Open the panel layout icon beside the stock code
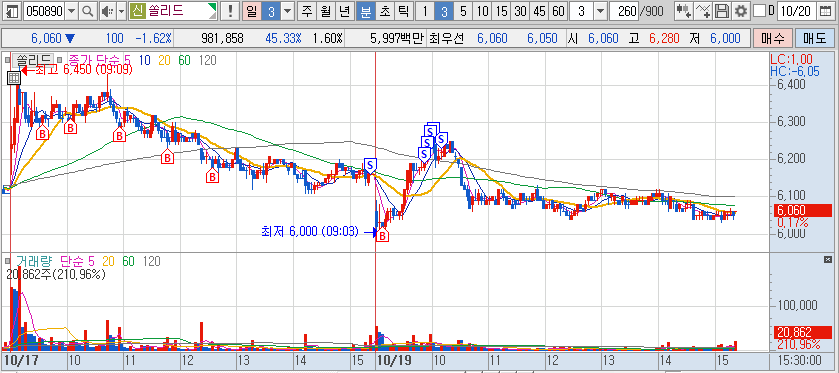The height and width of the screenshot is (373, 839). click(x=12, y=11)
